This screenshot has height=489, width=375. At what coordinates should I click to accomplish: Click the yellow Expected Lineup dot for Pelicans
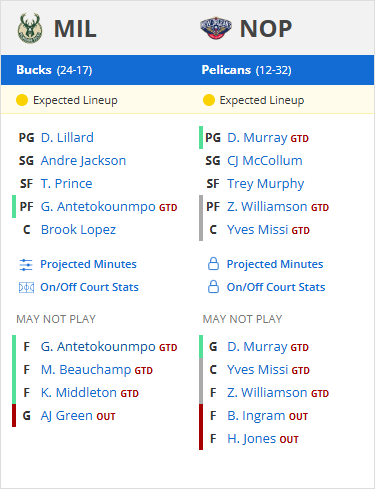click(209, 100)
